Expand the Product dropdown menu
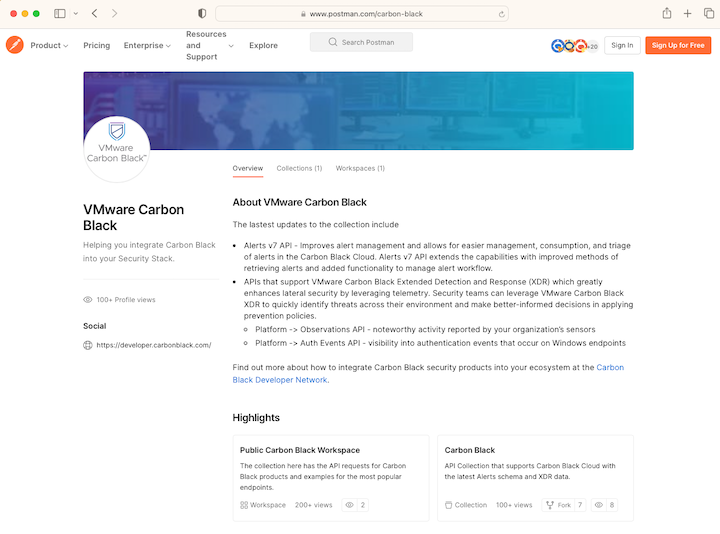 point(49,45)
